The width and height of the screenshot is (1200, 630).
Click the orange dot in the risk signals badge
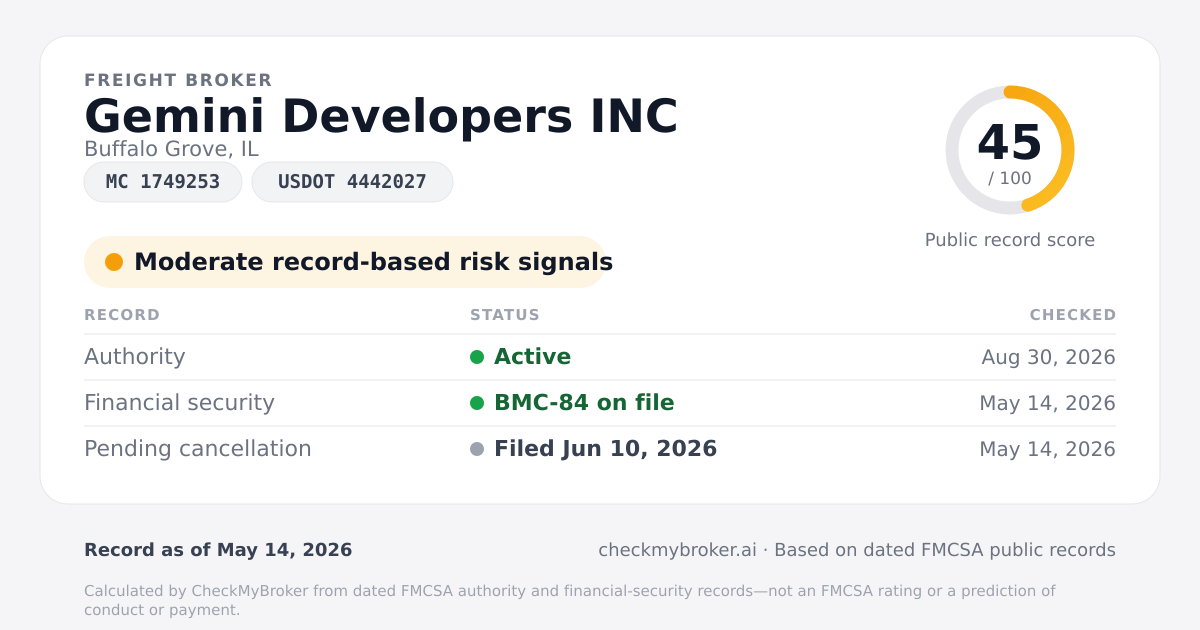point(114,262)
